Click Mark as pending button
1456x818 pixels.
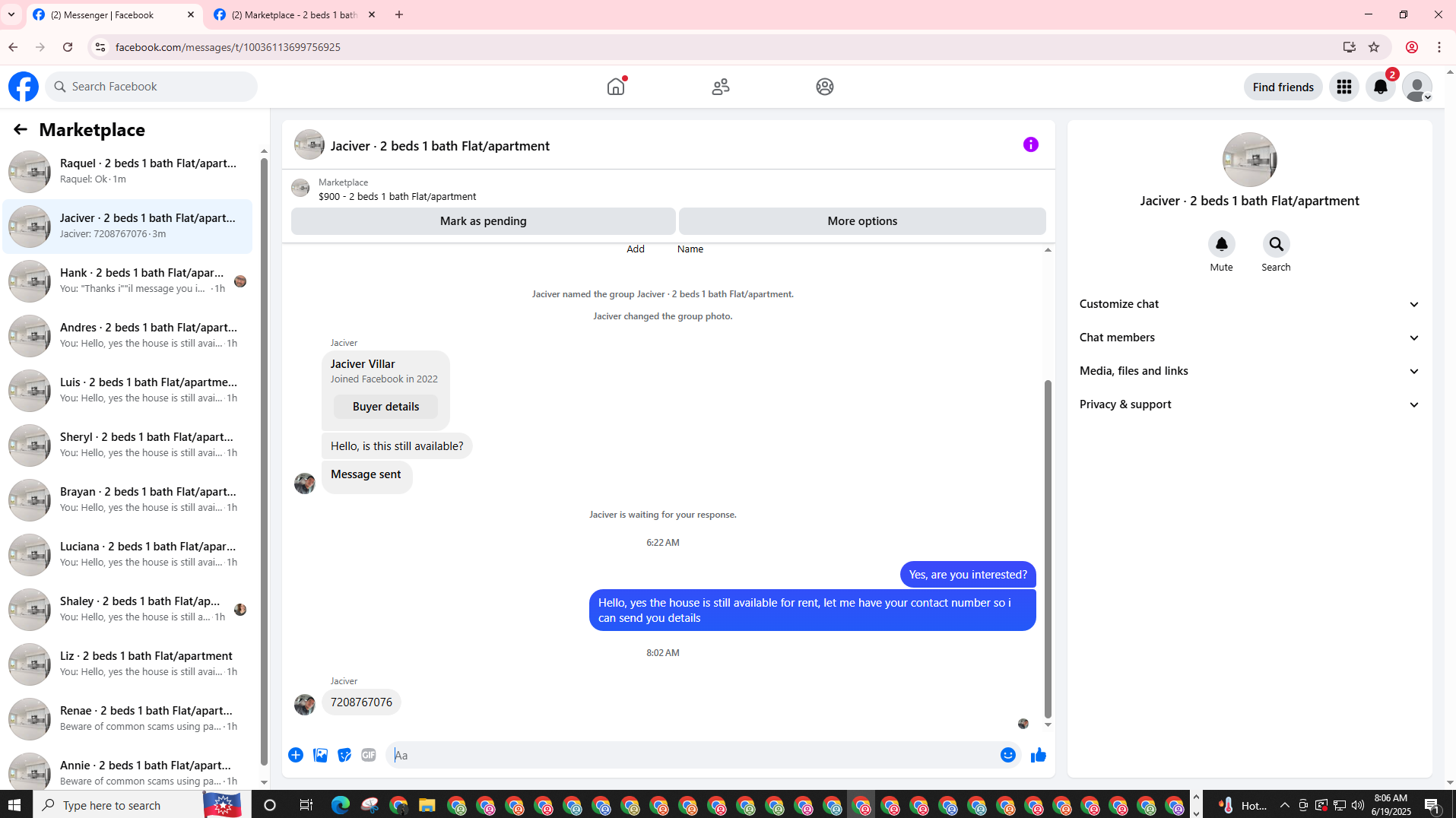(484, 221)
